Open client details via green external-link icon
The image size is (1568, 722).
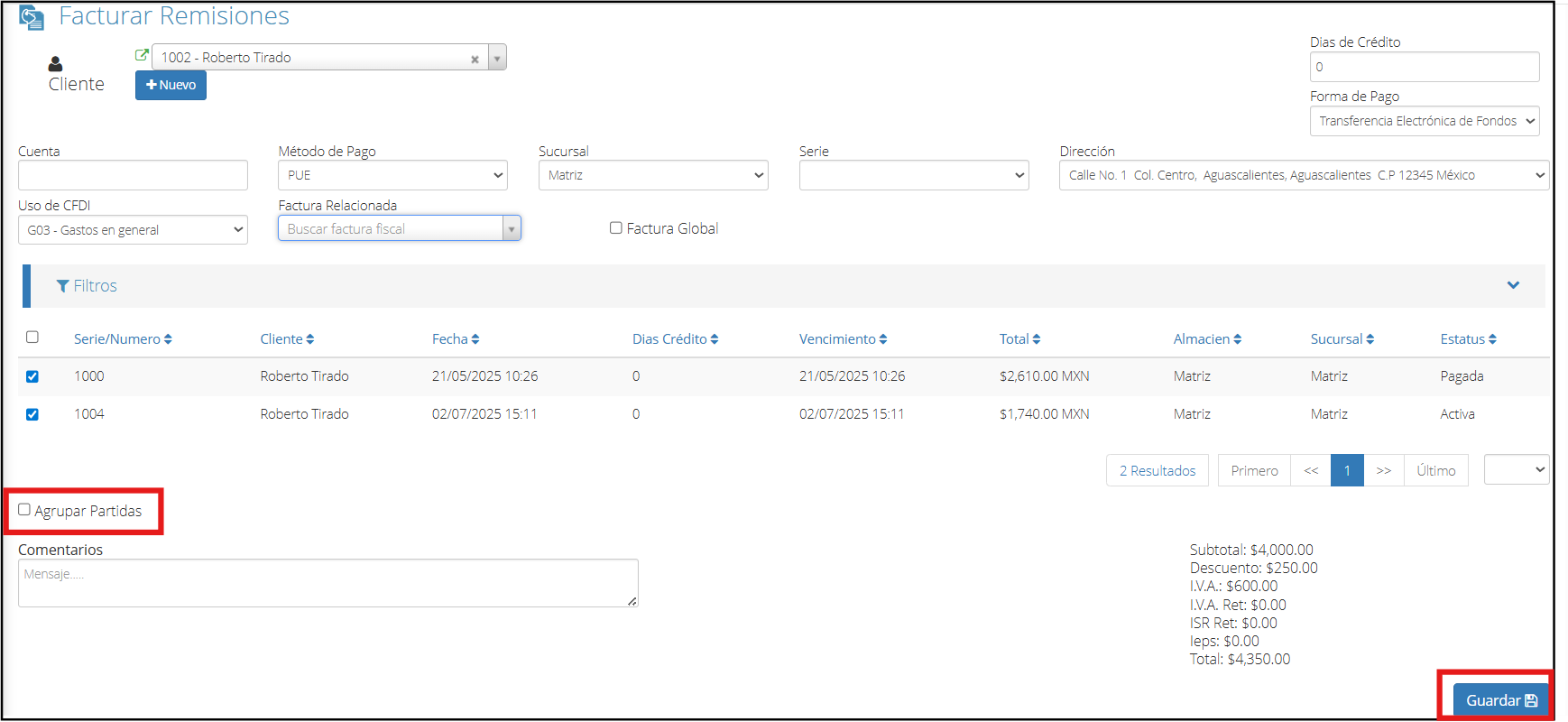(142, 55)
